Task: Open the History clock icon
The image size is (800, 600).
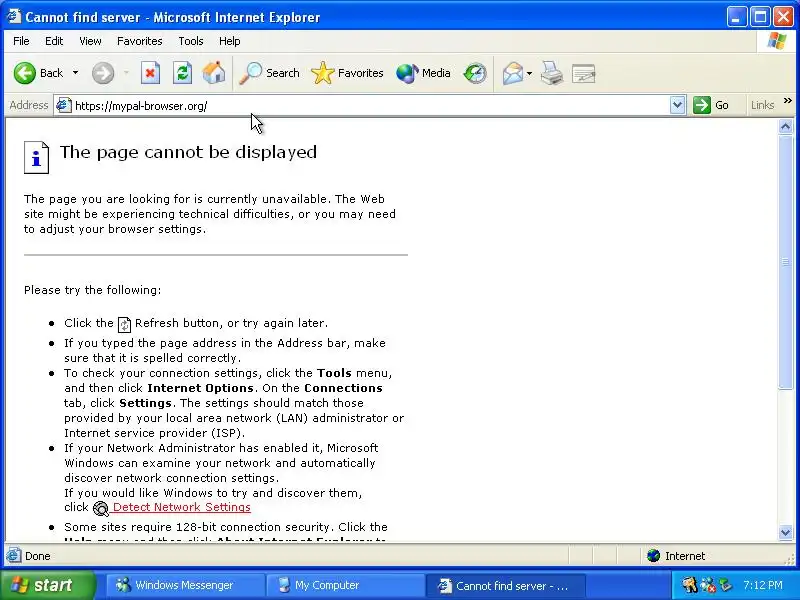Action: pyautogui.click(x=475, y=73)
